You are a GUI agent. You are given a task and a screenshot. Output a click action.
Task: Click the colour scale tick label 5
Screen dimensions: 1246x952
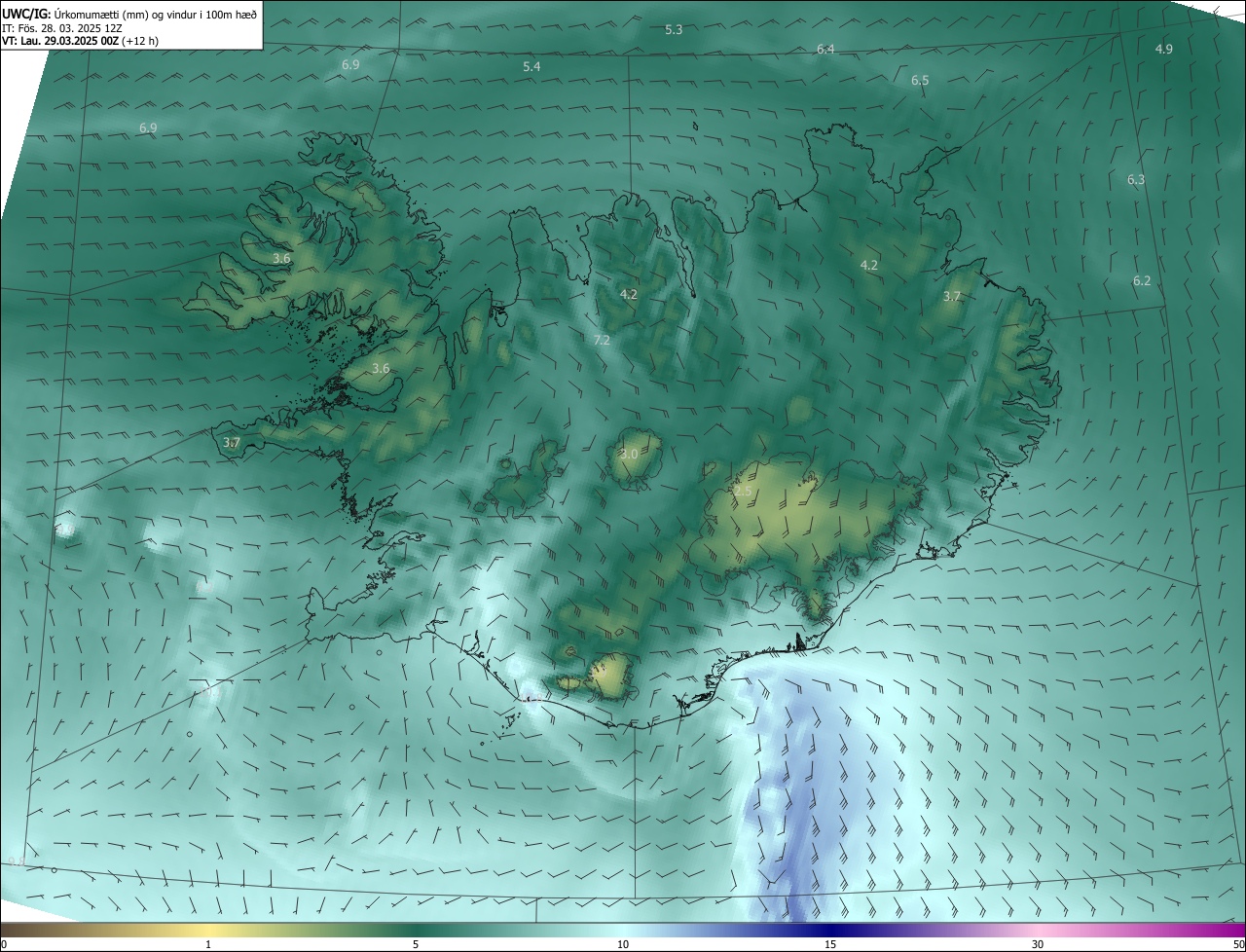(x=416, y=944)
